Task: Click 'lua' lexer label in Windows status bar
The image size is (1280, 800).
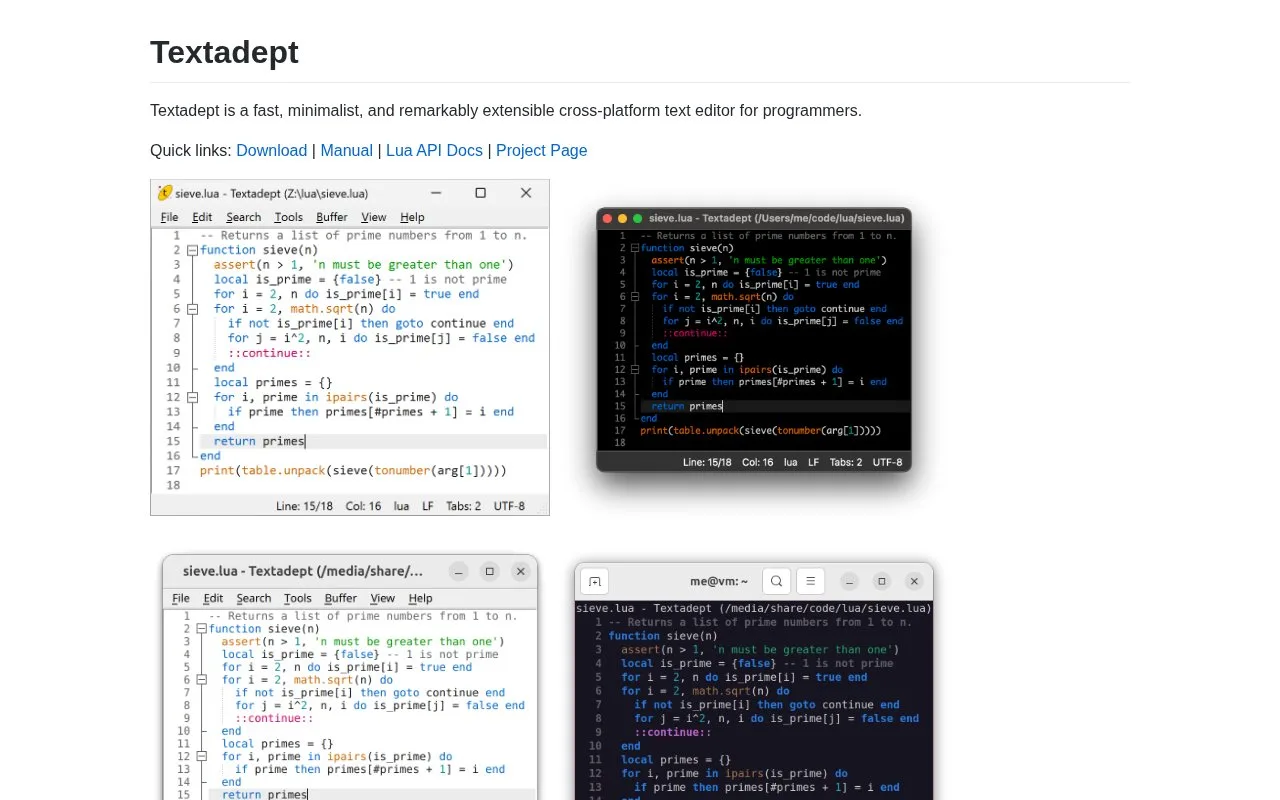Action: (x=401, y=506)
